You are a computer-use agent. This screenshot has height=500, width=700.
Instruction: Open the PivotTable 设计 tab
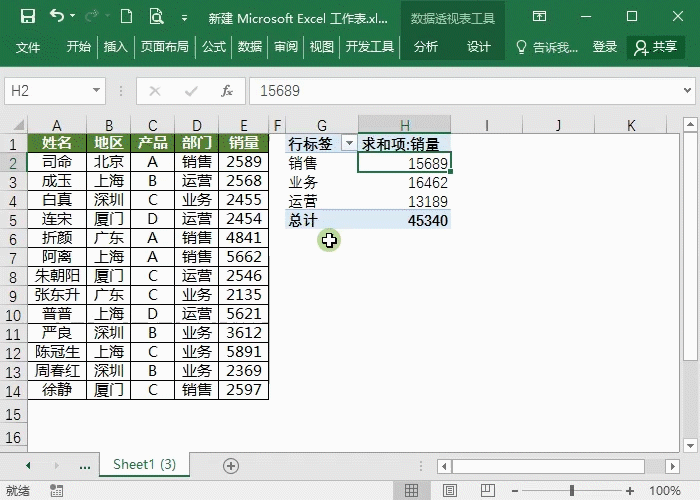479,46
